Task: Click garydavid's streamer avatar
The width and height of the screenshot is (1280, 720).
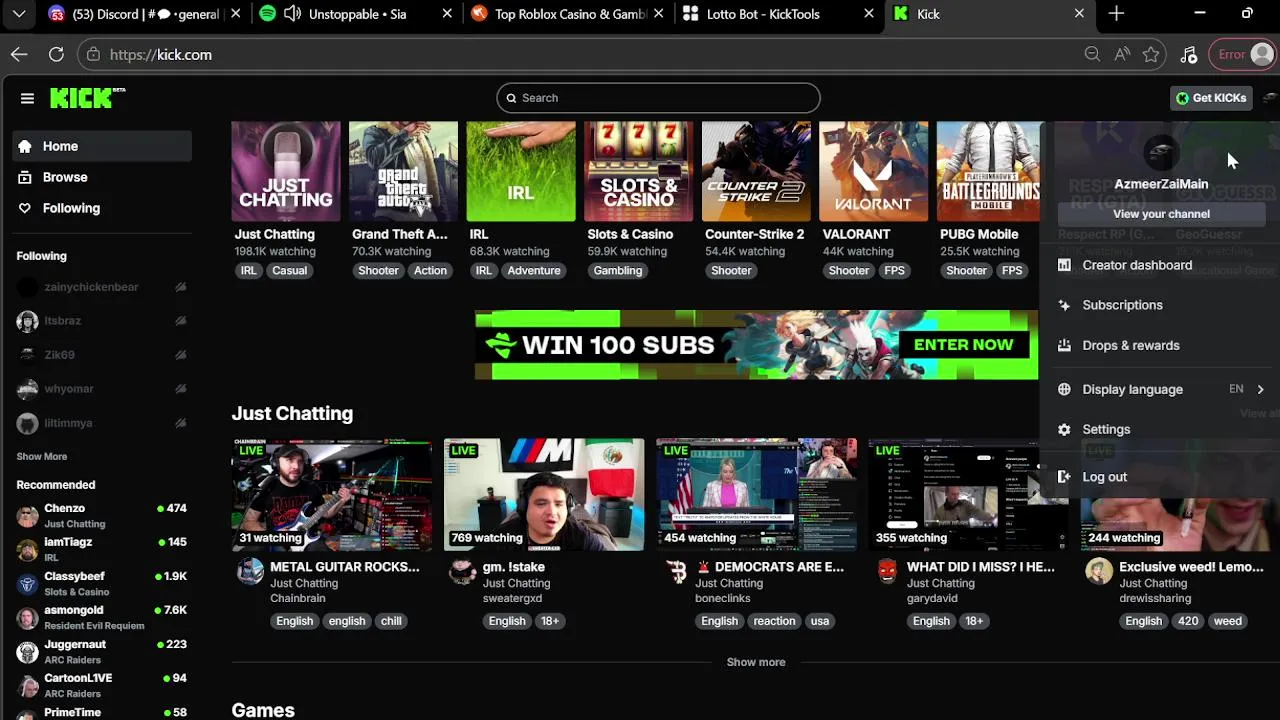Action: tap(887, 571)
